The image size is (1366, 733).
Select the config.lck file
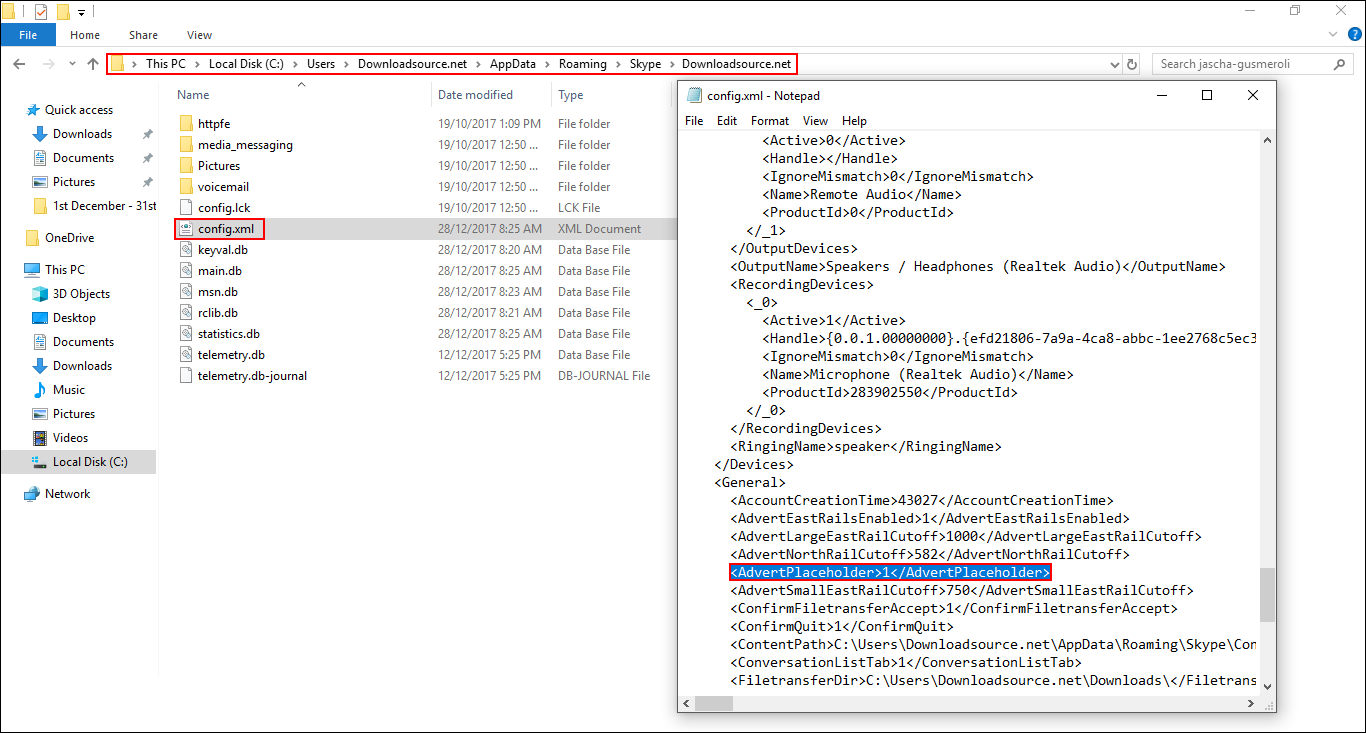(224, 208)
